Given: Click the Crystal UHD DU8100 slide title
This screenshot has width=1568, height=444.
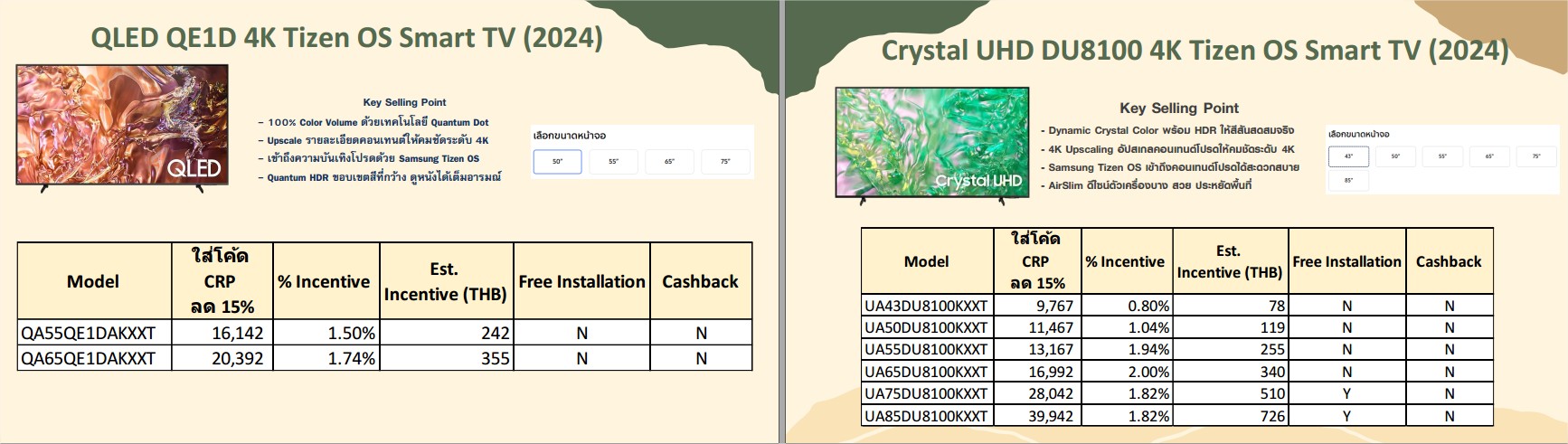Looking at the screenshot, I should pyautogui.click(x=1195, y=51).
